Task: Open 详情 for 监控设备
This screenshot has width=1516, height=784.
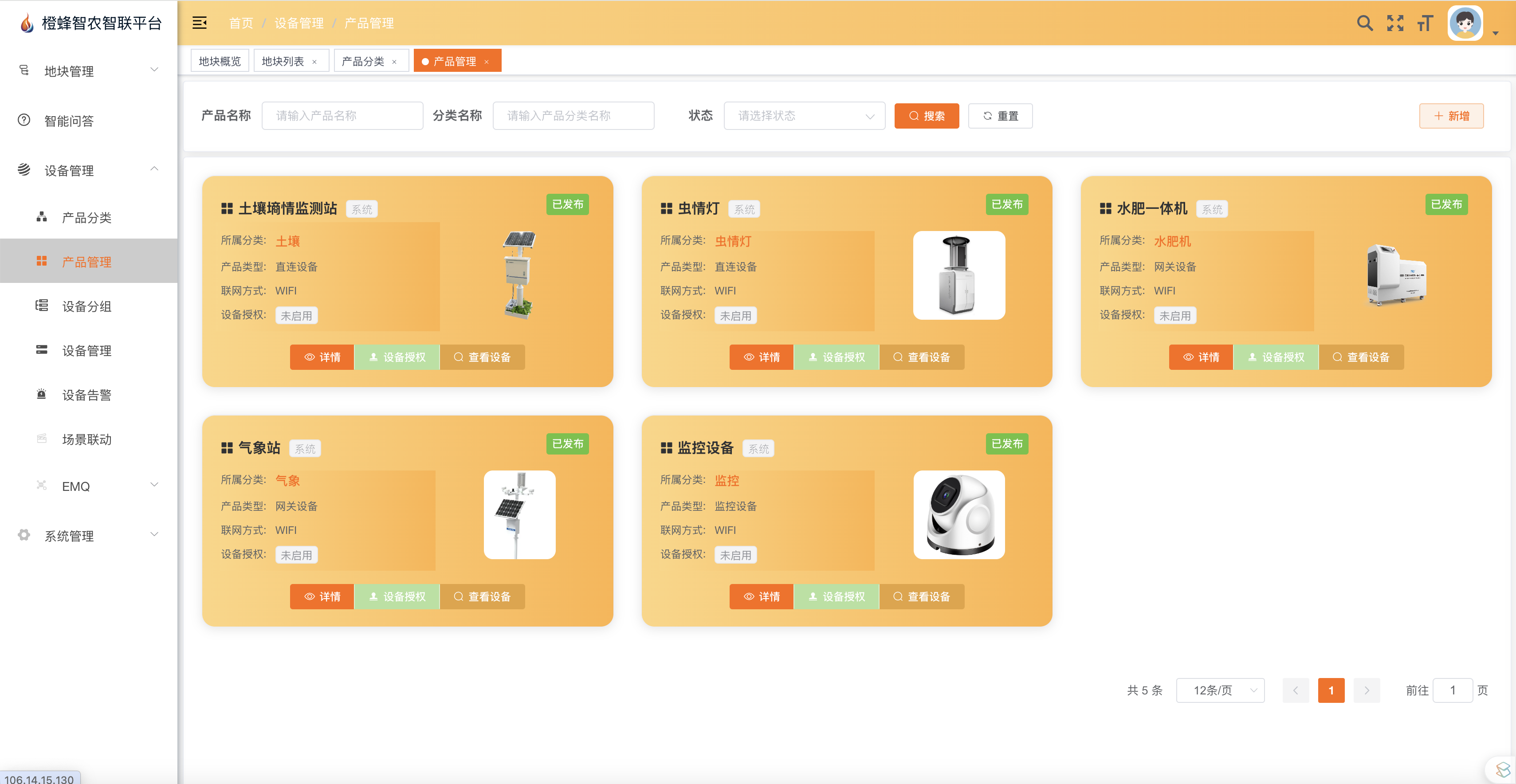Action: tap(762, 596)
